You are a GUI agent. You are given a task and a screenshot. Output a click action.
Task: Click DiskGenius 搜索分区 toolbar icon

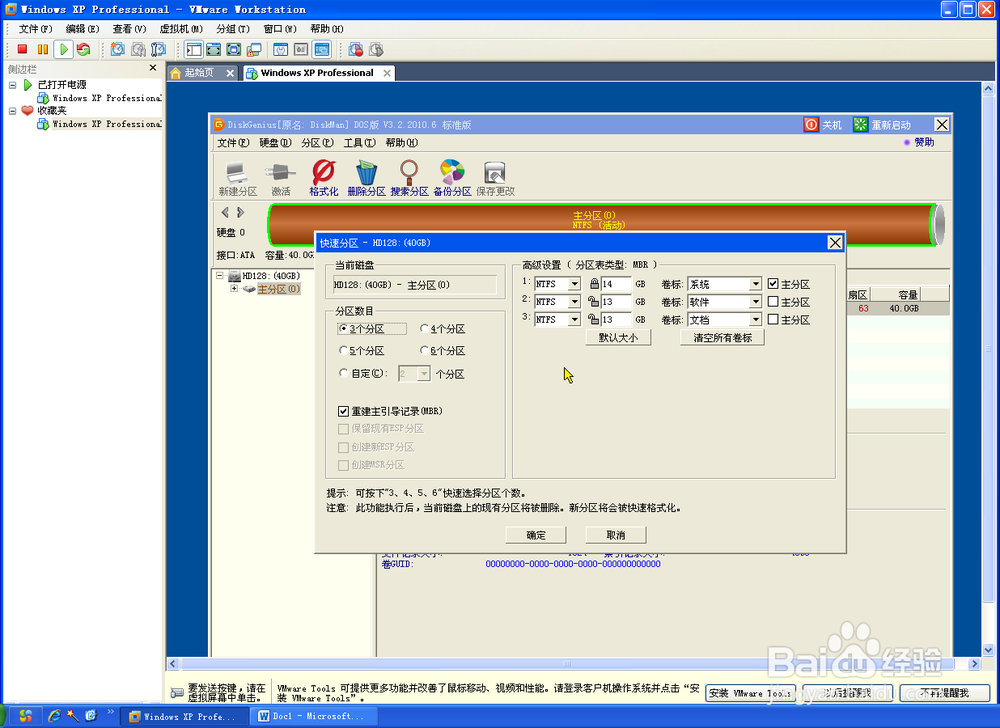coord(409,178)
